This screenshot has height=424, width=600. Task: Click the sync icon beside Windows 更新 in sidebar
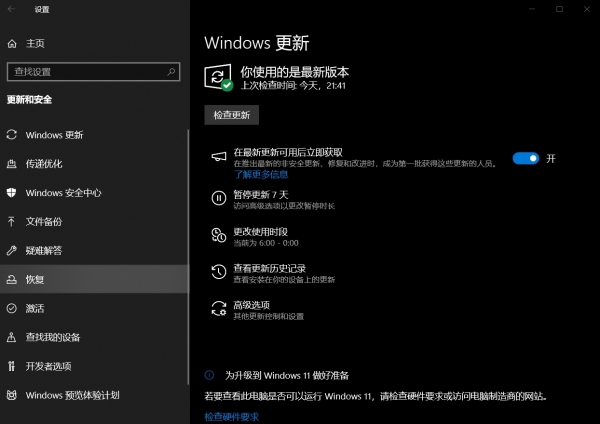pyautogui.click(x=11, y=135)
